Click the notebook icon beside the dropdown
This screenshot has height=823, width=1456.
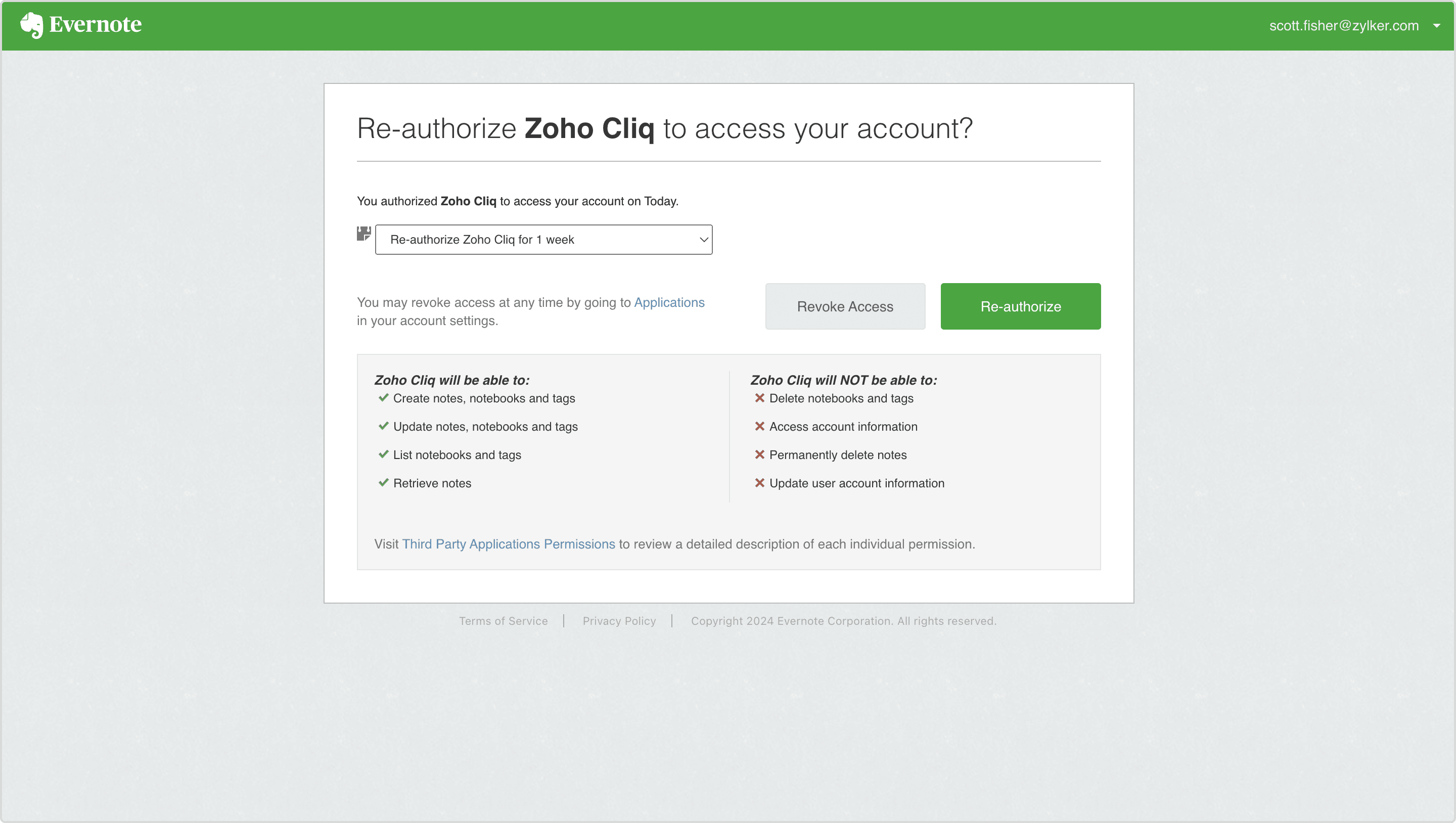point(363,234)
